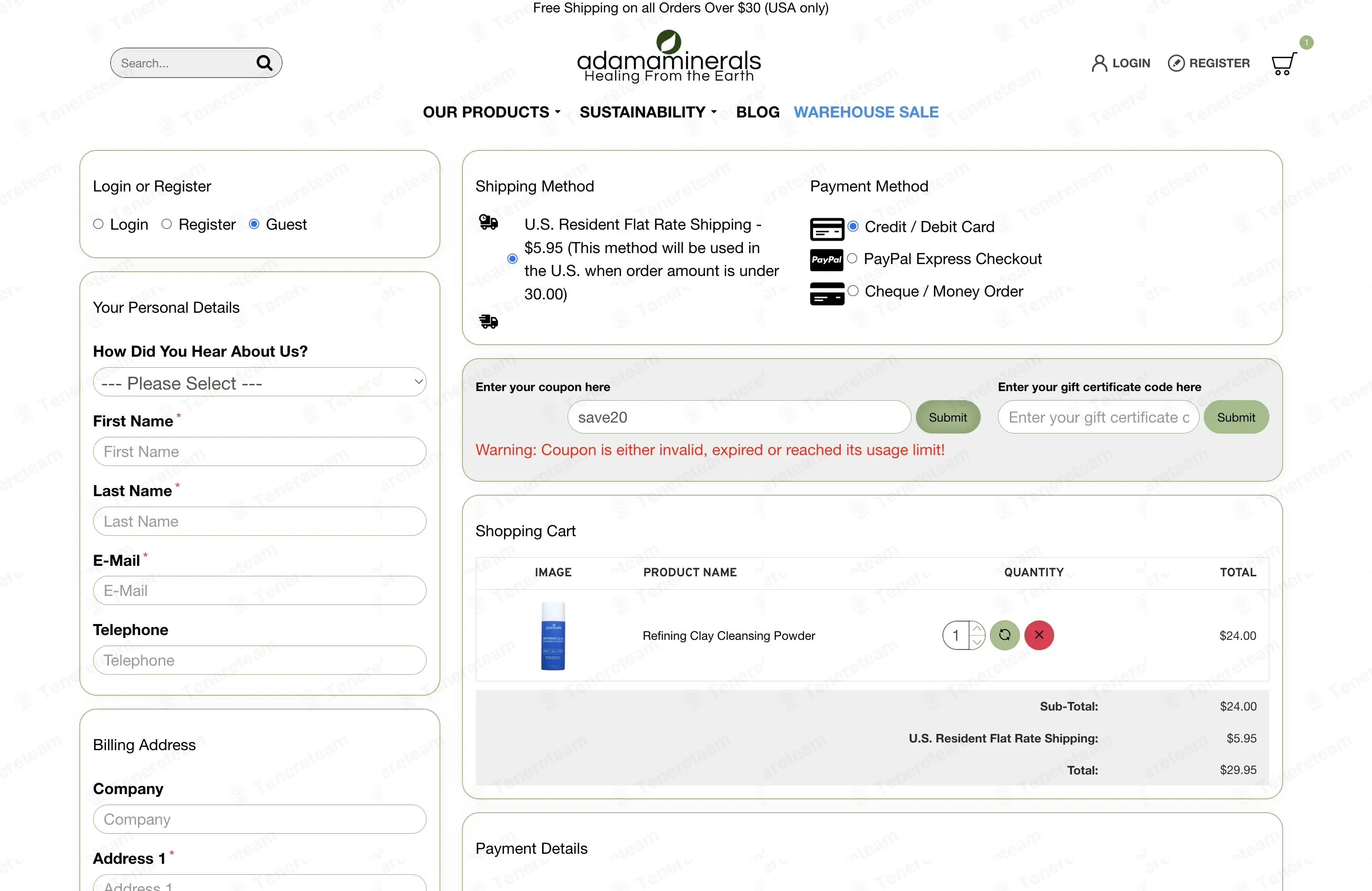The width and height of the screenshot is (1372, 891).
Task: Submit the coupon code
Action: coord(947,417)
